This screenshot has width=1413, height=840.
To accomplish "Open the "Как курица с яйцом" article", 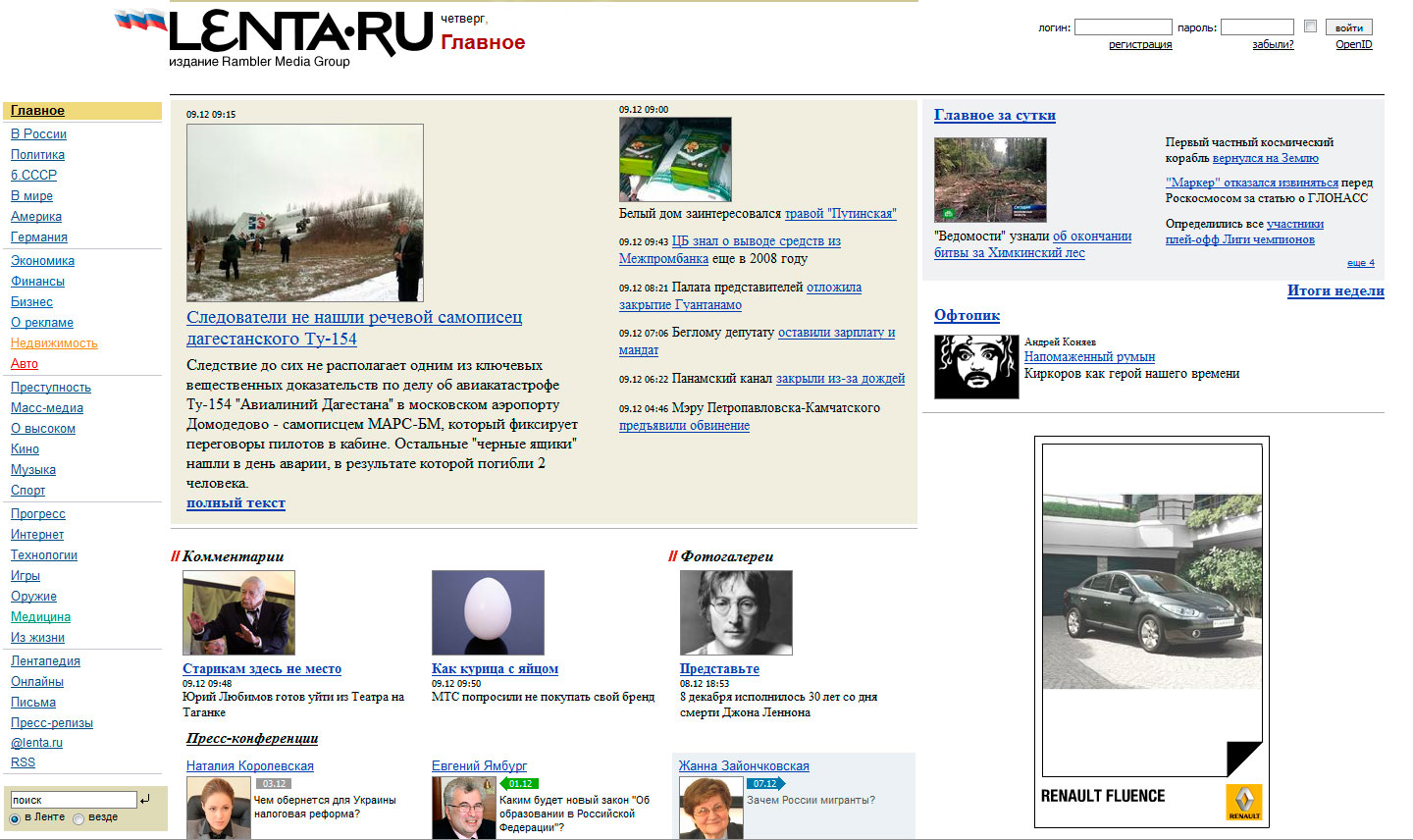I will click(x=495, y=669).
